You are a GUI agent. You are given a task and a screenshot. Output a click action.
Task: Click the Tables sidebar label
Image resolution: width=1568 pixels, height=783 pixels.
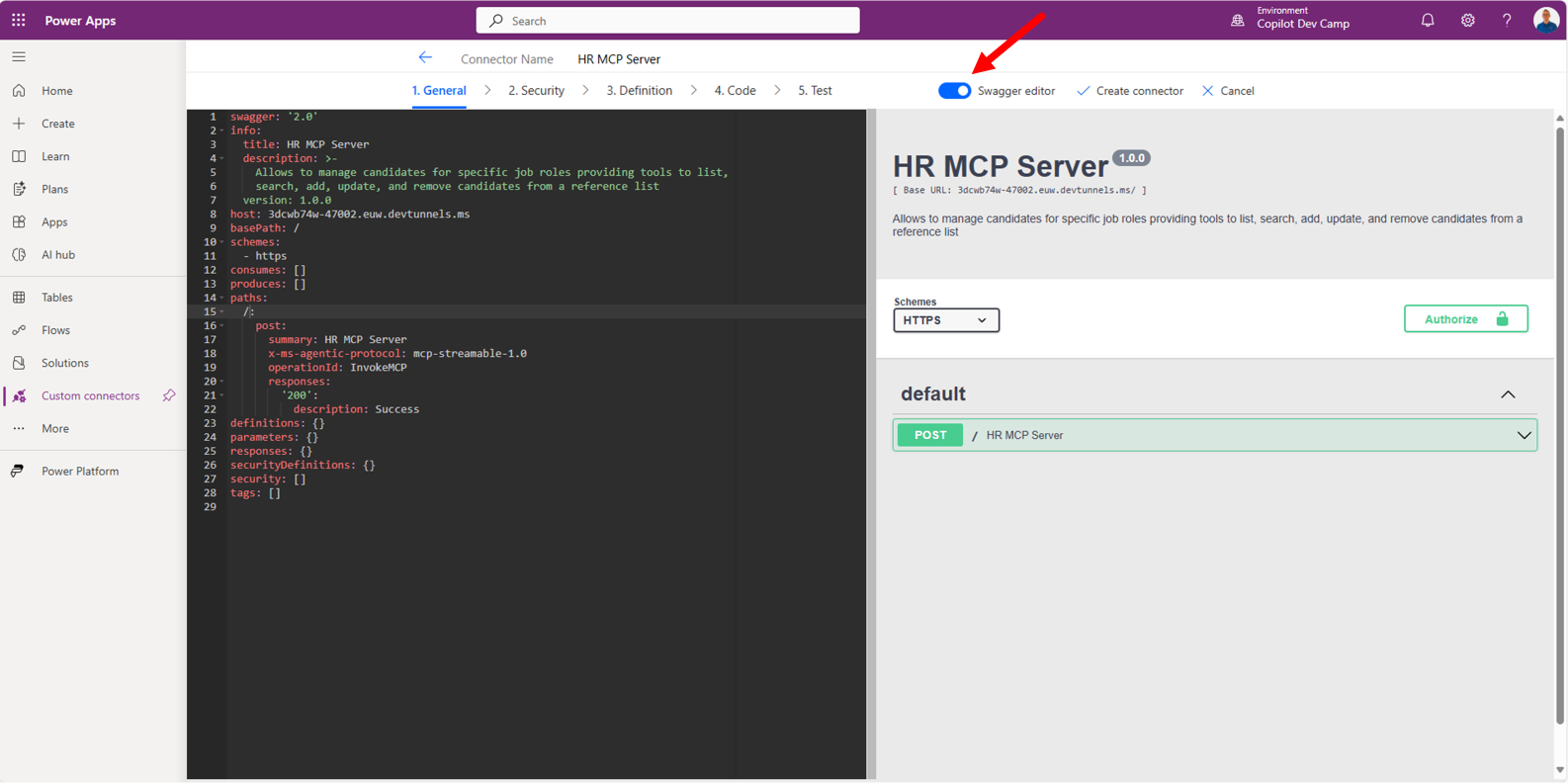(x=57, y=297)
